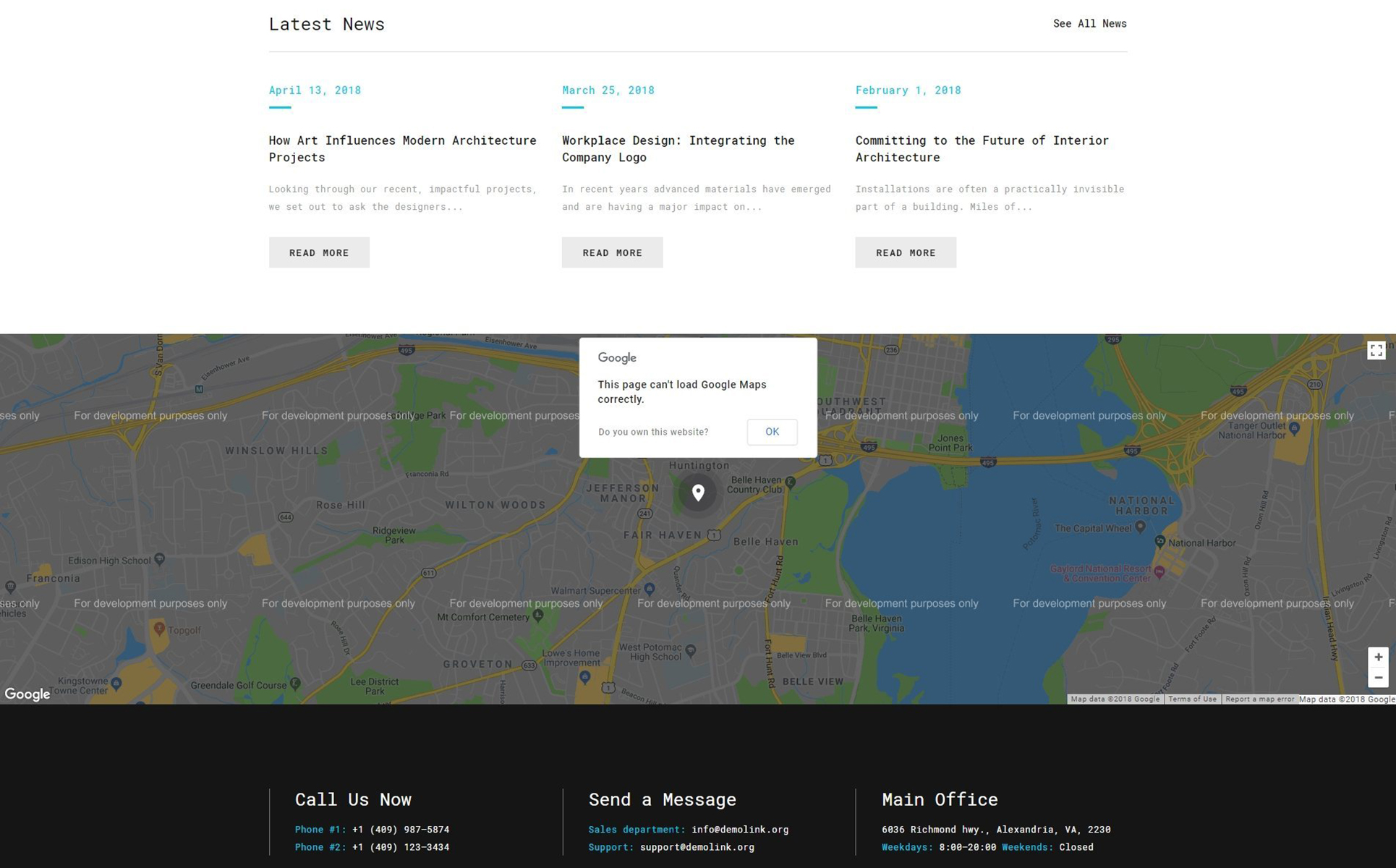Zoom in the map with plus button

[1378, 657]
